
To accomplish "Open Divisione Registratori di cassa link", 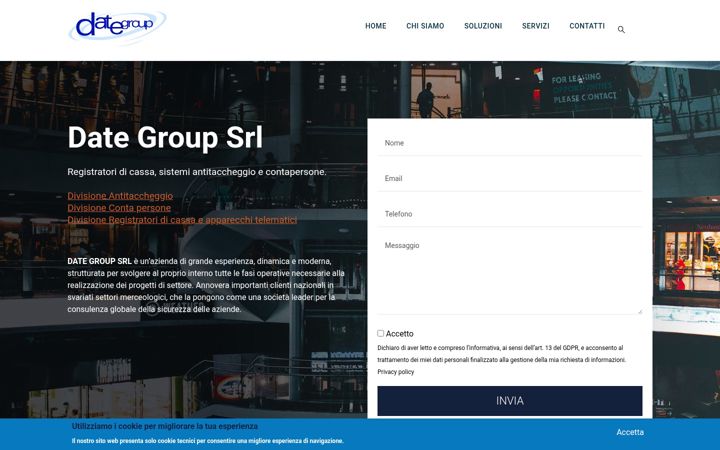I will pos(182,219).
